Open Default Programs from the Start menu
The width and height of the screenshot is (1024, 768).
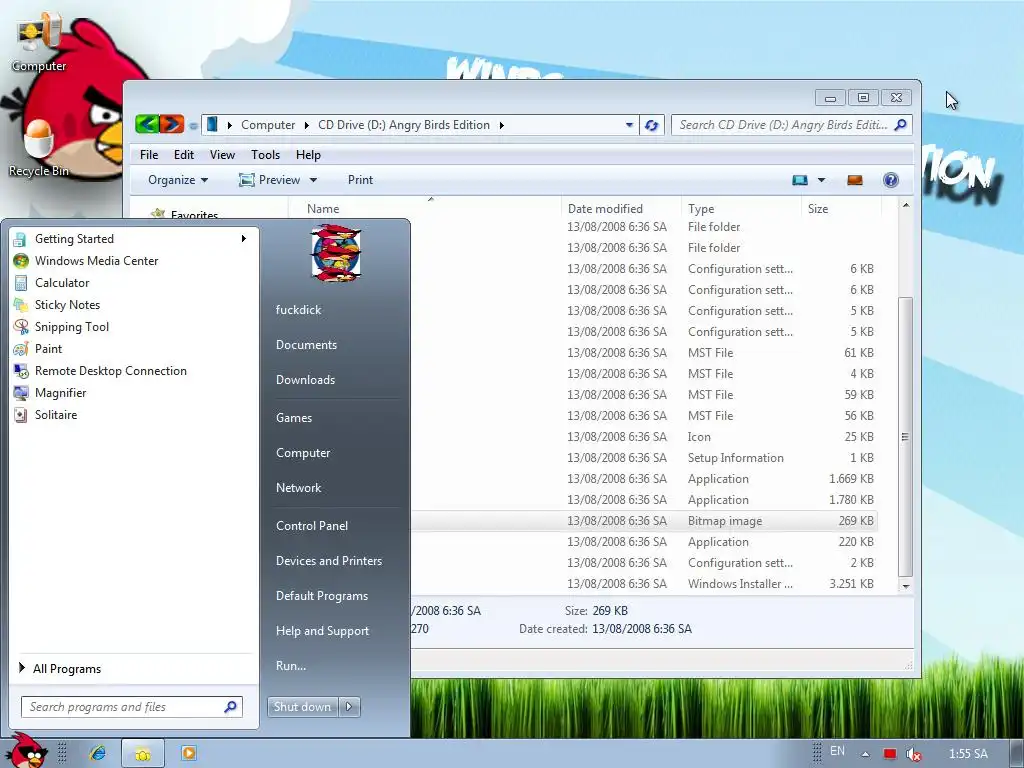321,596
